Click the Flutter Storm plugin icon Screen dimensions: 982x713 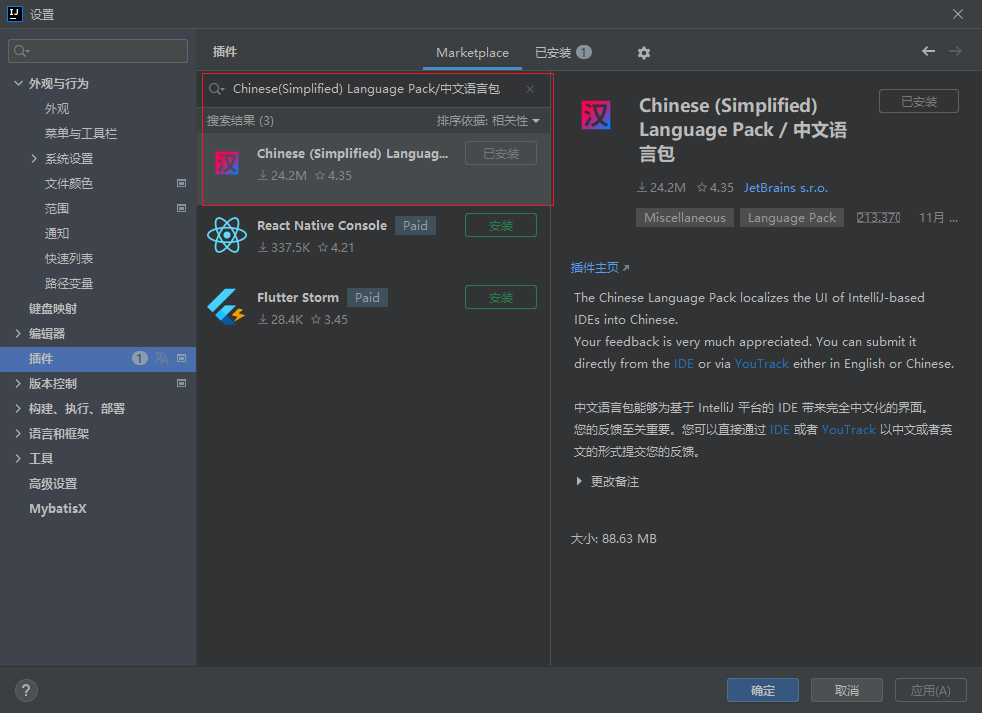(x=226, y=306)
